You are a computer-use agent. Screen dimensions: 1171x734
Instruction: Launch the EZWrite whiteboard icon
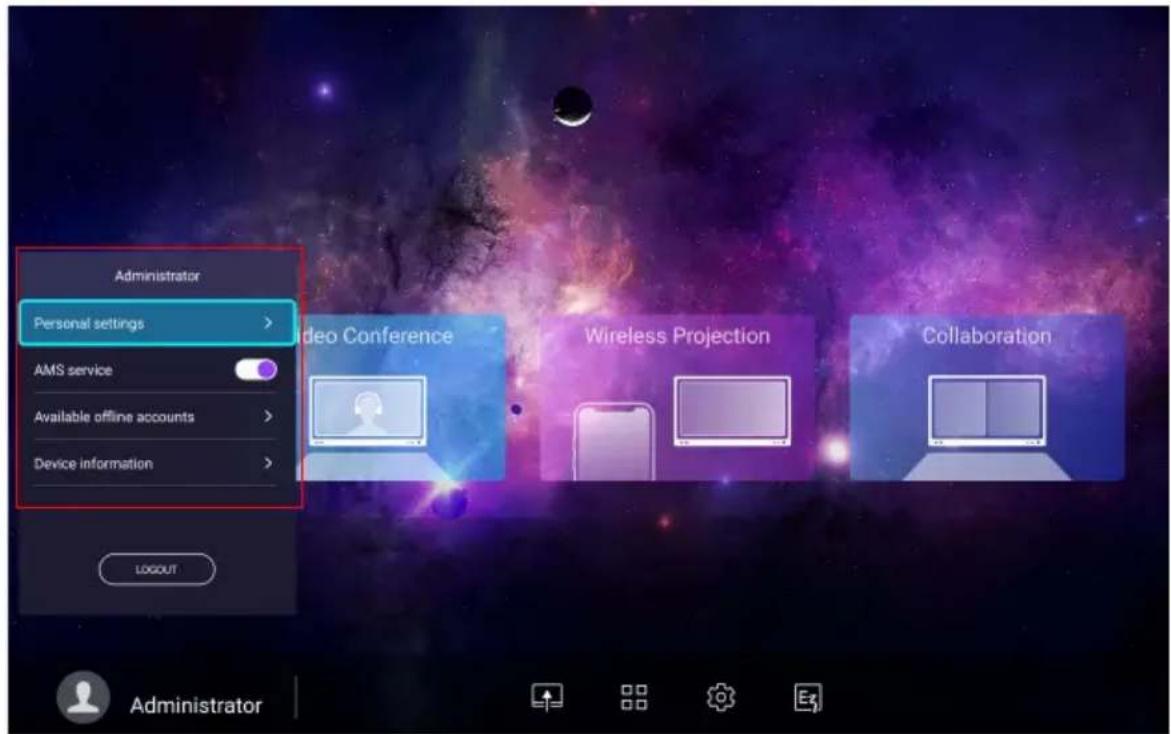coord(807,698)
